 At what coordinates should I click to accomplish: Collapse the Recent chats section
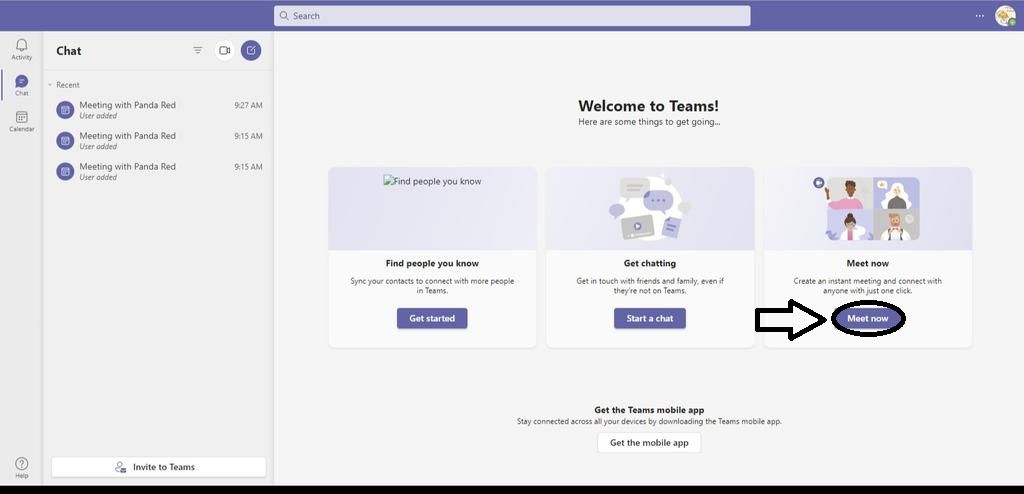50,85
